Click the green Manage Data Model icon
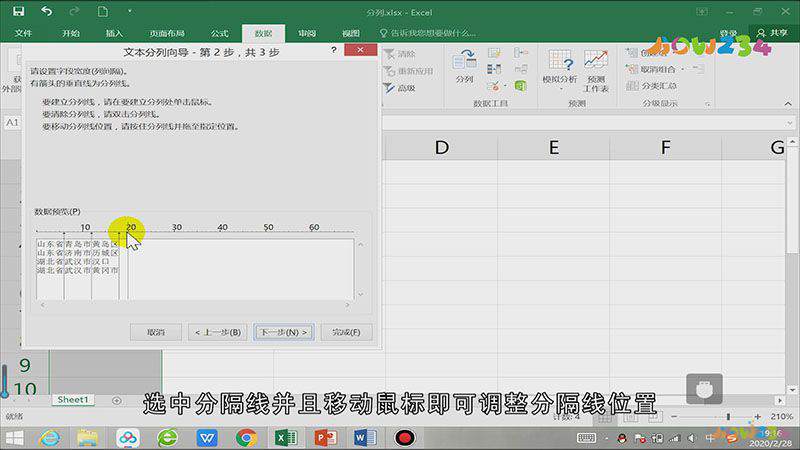The image size is (800, 450). click(x=520, y=86)
